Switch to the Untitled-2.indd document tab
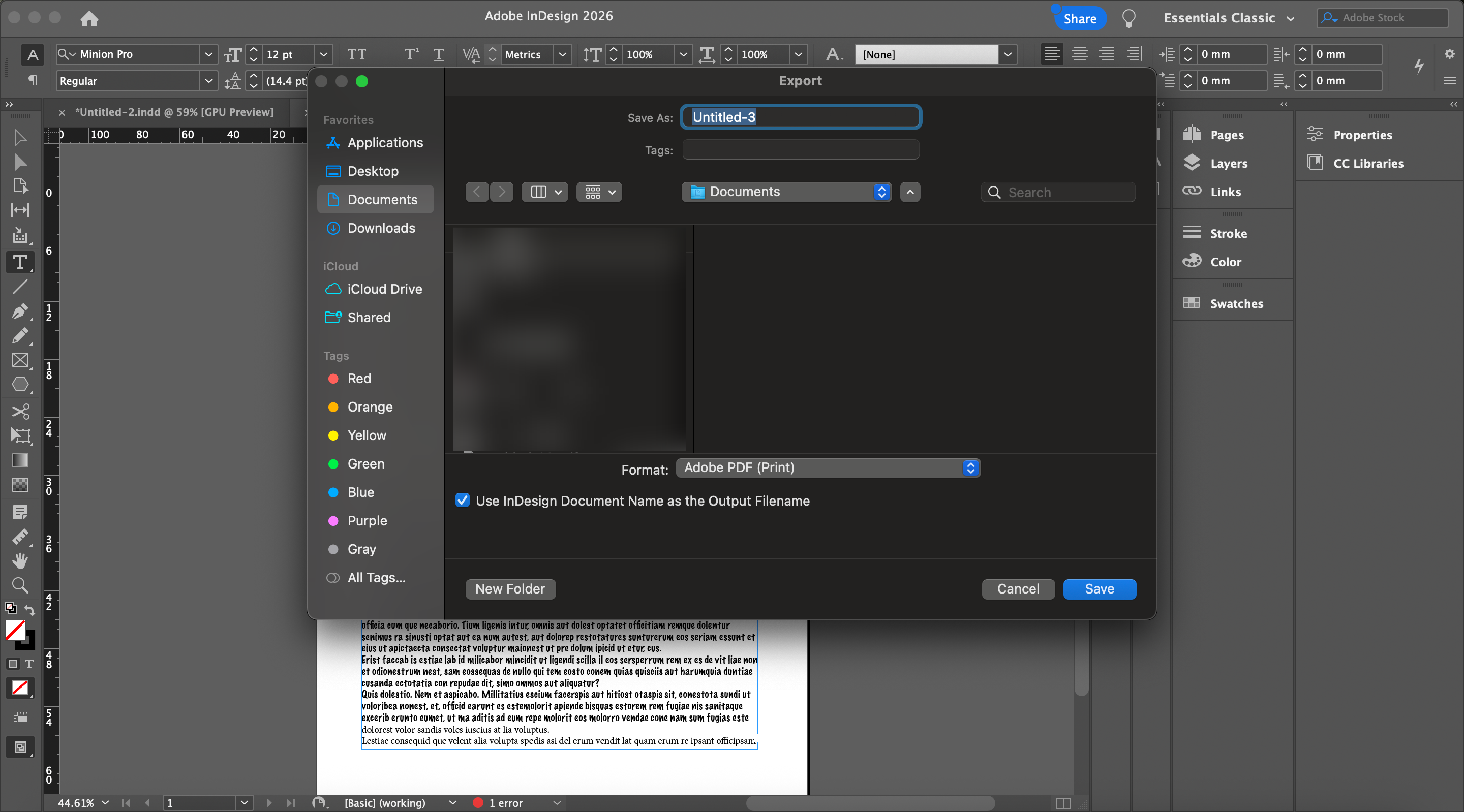 (x=174, y=112)
